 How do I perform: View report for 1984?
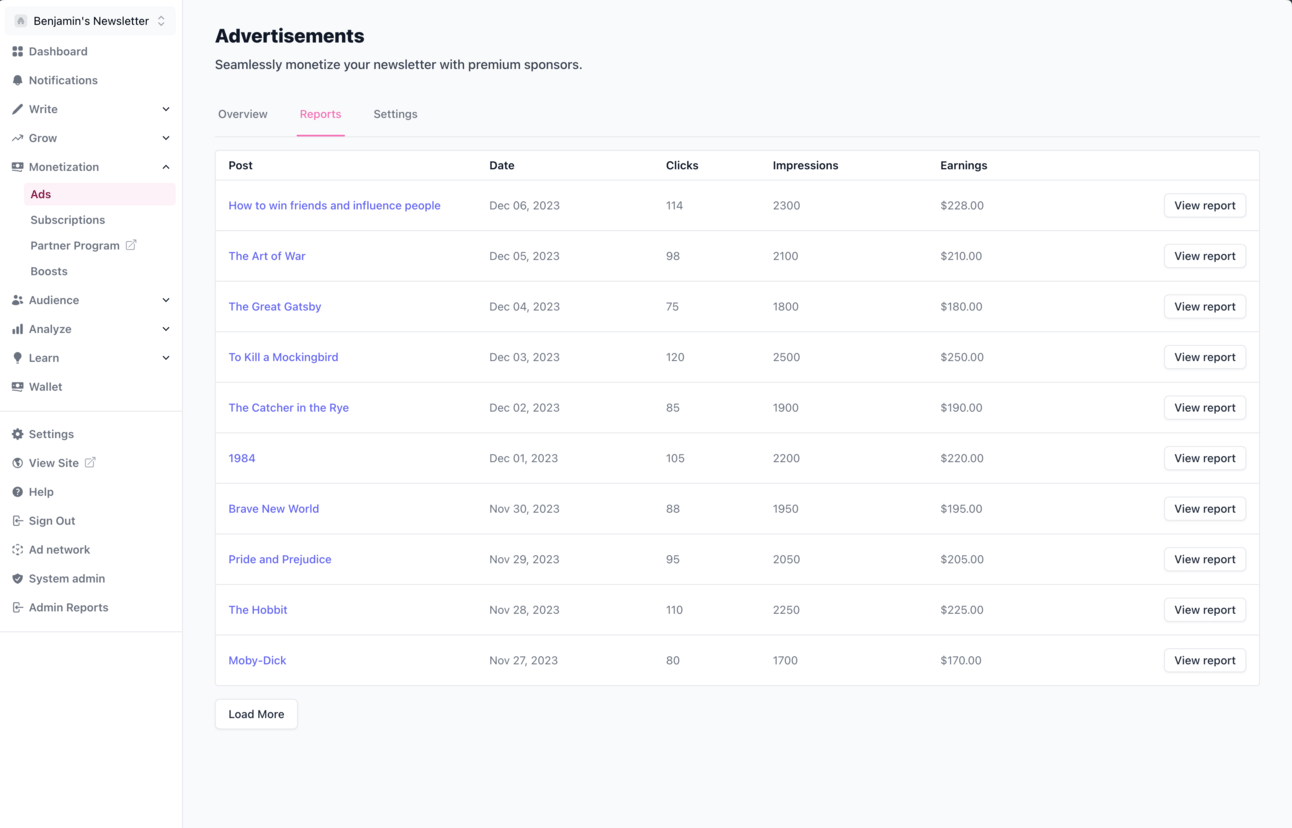(1205, 458)
